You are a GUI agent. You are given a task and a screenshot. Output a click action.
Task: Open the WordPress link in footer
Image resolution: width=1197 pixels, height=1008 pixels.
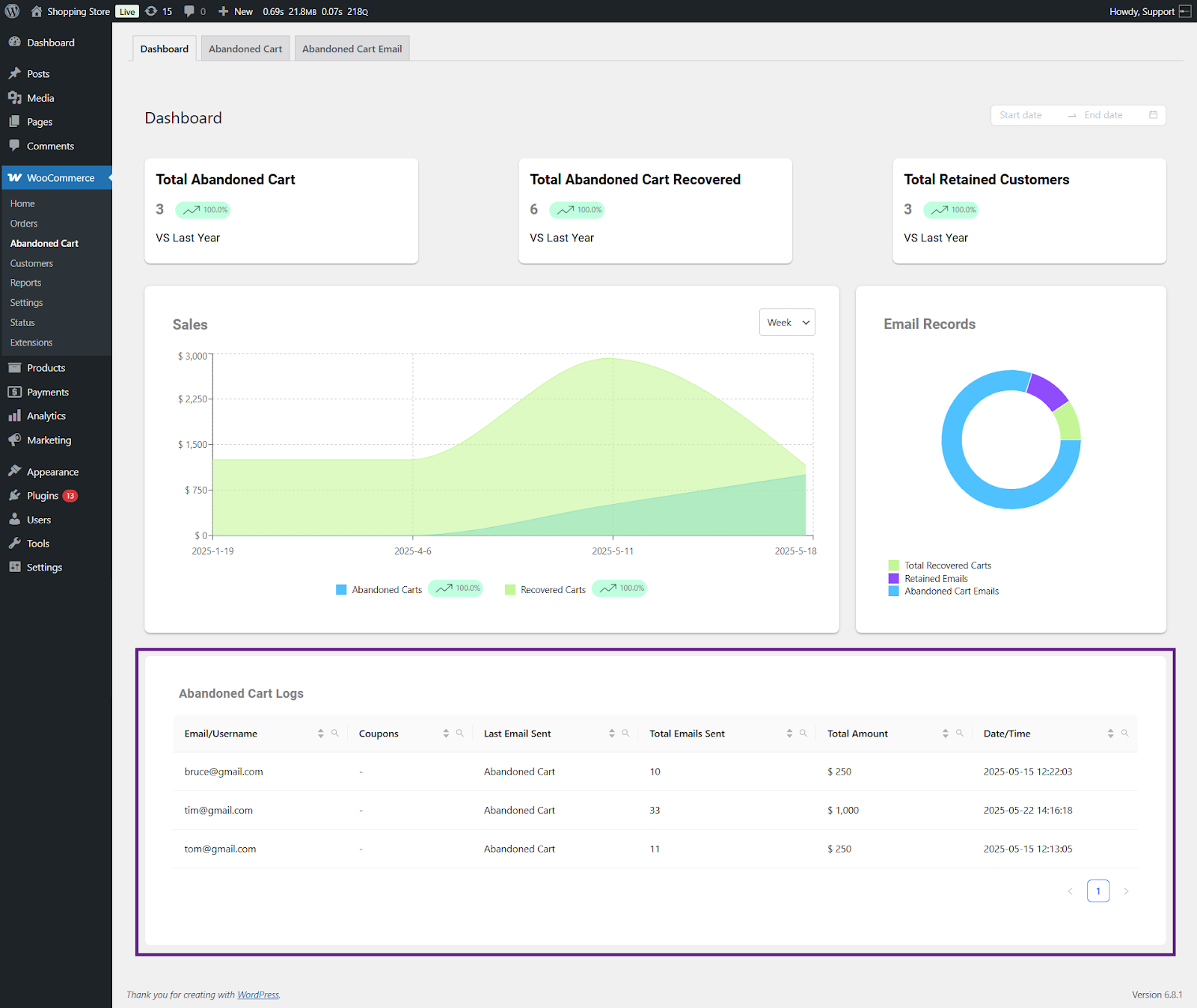coord(258,995)
